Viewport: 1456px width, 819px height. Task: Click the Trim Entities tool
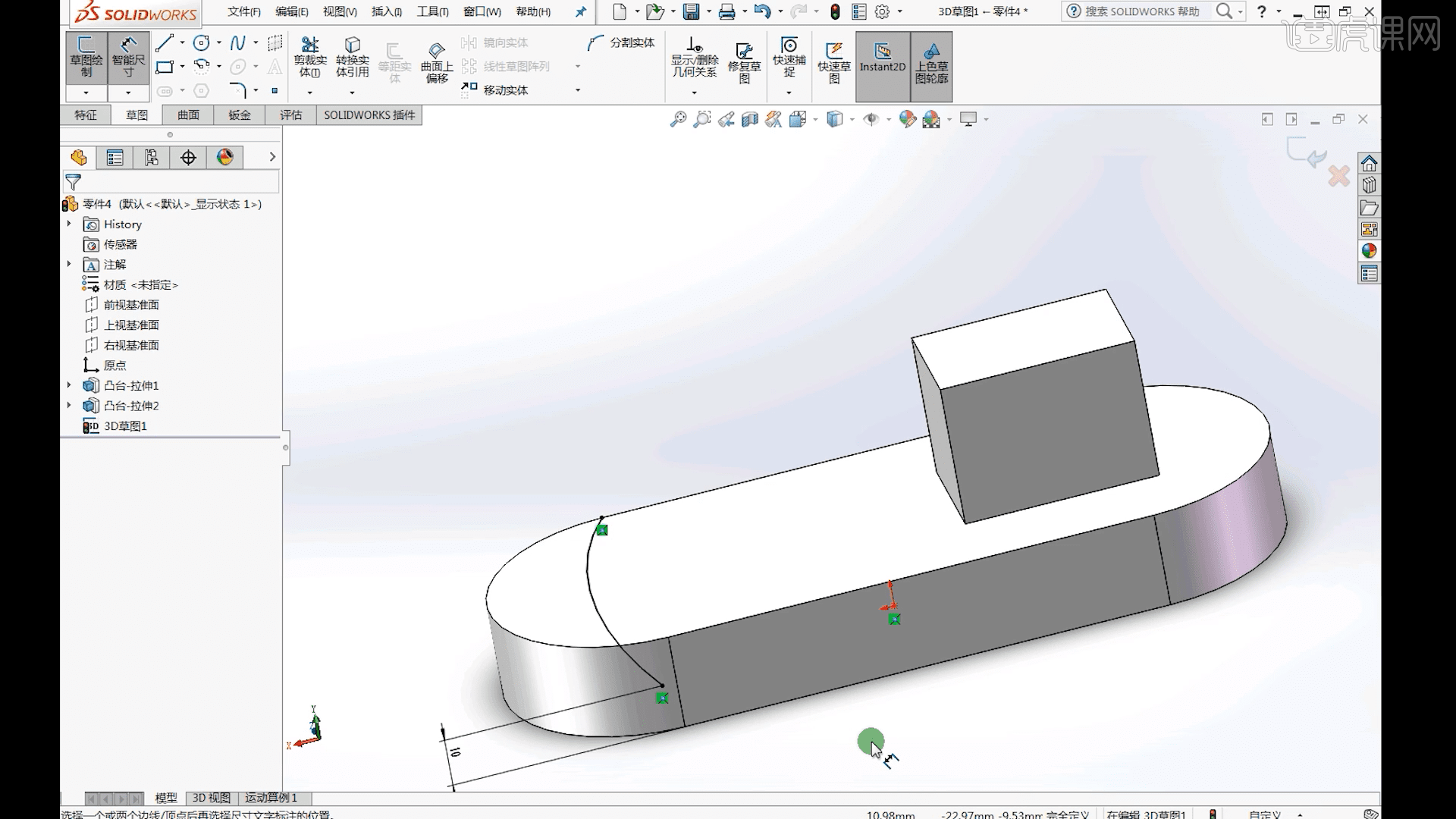(310, 58)
